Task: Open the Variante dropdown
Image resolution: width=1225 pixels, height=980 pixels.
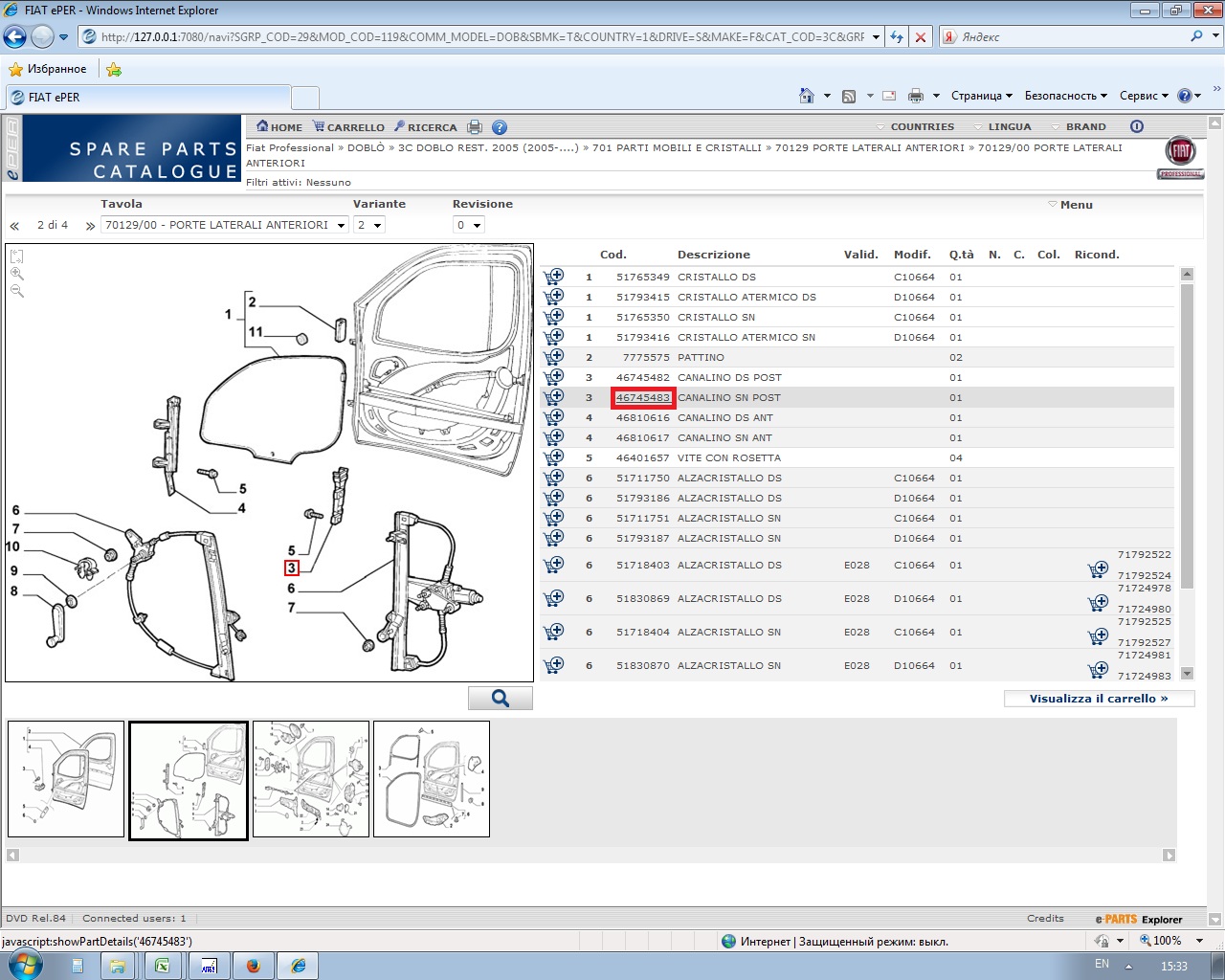Action: [x=369, y=225]
